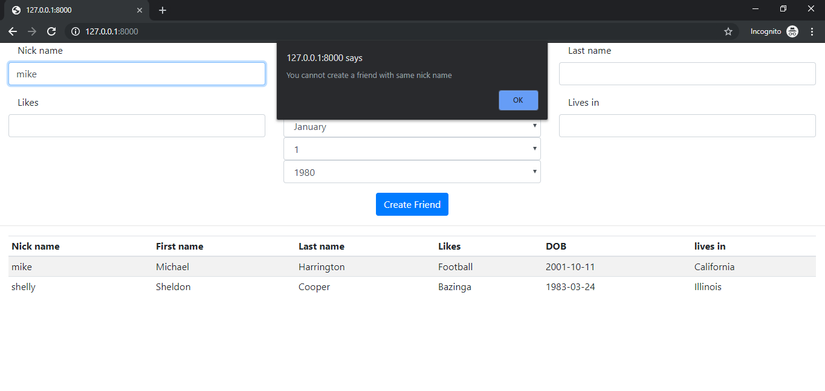Click the browser forward arrow
The image size is (825, 391).
point(32,32)
